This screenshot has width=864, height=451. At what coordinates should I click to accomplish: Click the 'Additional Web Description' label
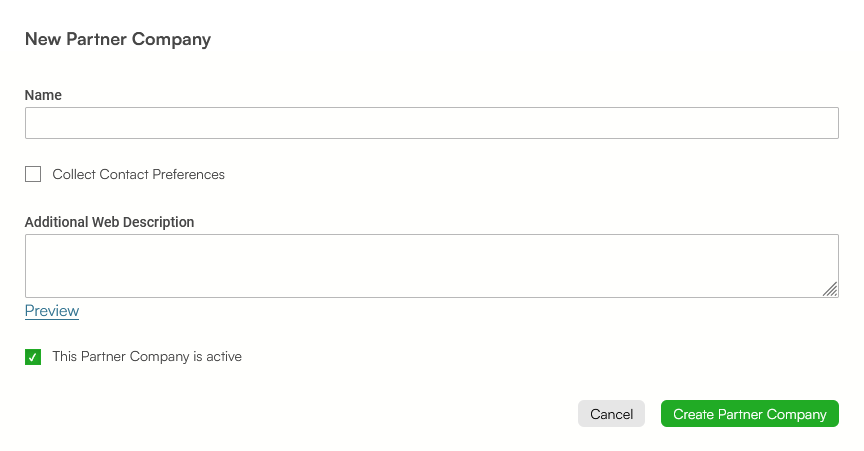click(109, 222)
